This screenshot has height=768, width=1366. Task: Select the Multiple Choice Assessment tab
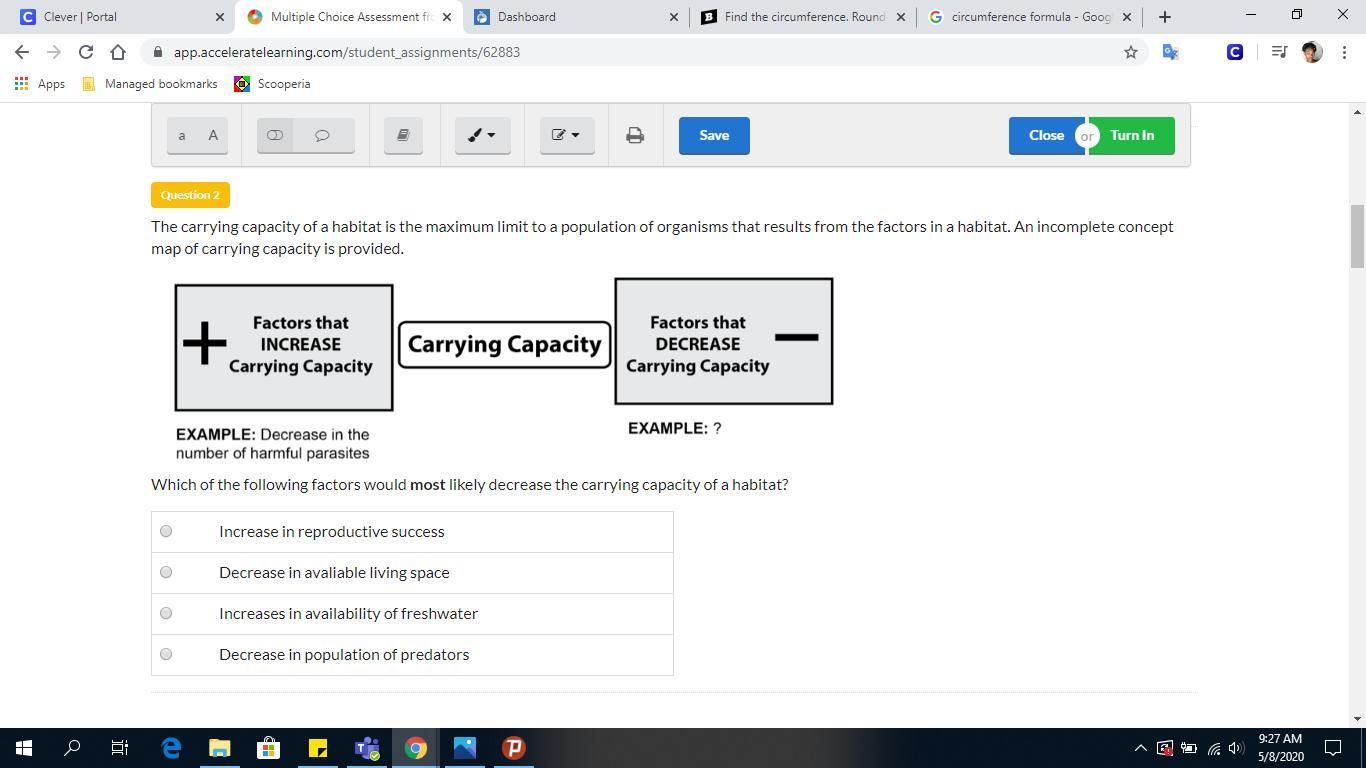tap(346, 17)
